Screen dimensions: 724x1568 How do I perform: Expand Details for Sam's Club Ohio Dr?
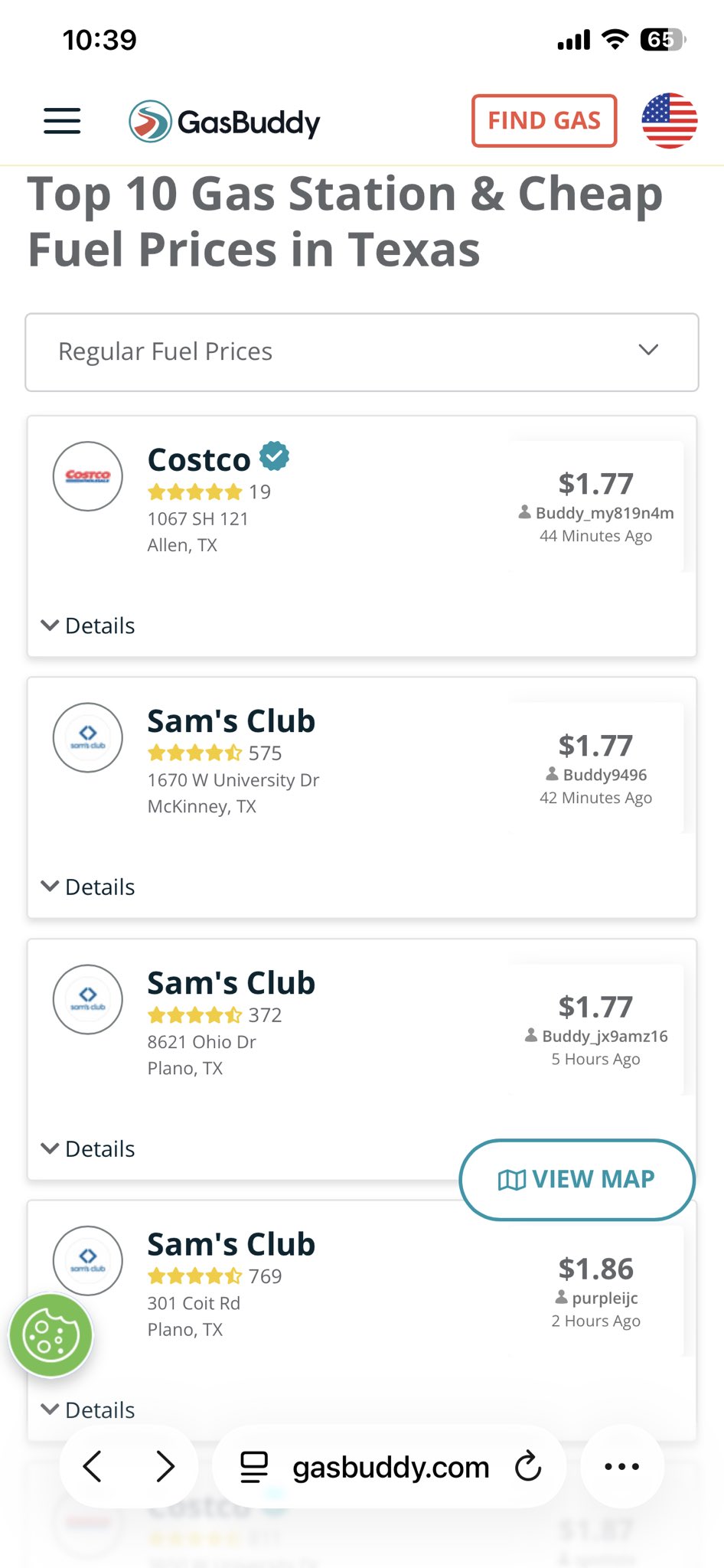88,1148
